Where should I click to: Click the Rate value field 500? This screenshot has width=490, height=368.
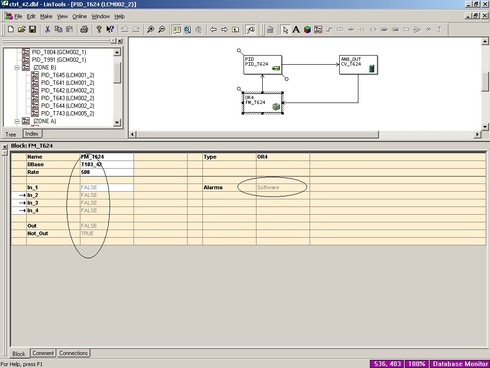[x=107, y=172]
